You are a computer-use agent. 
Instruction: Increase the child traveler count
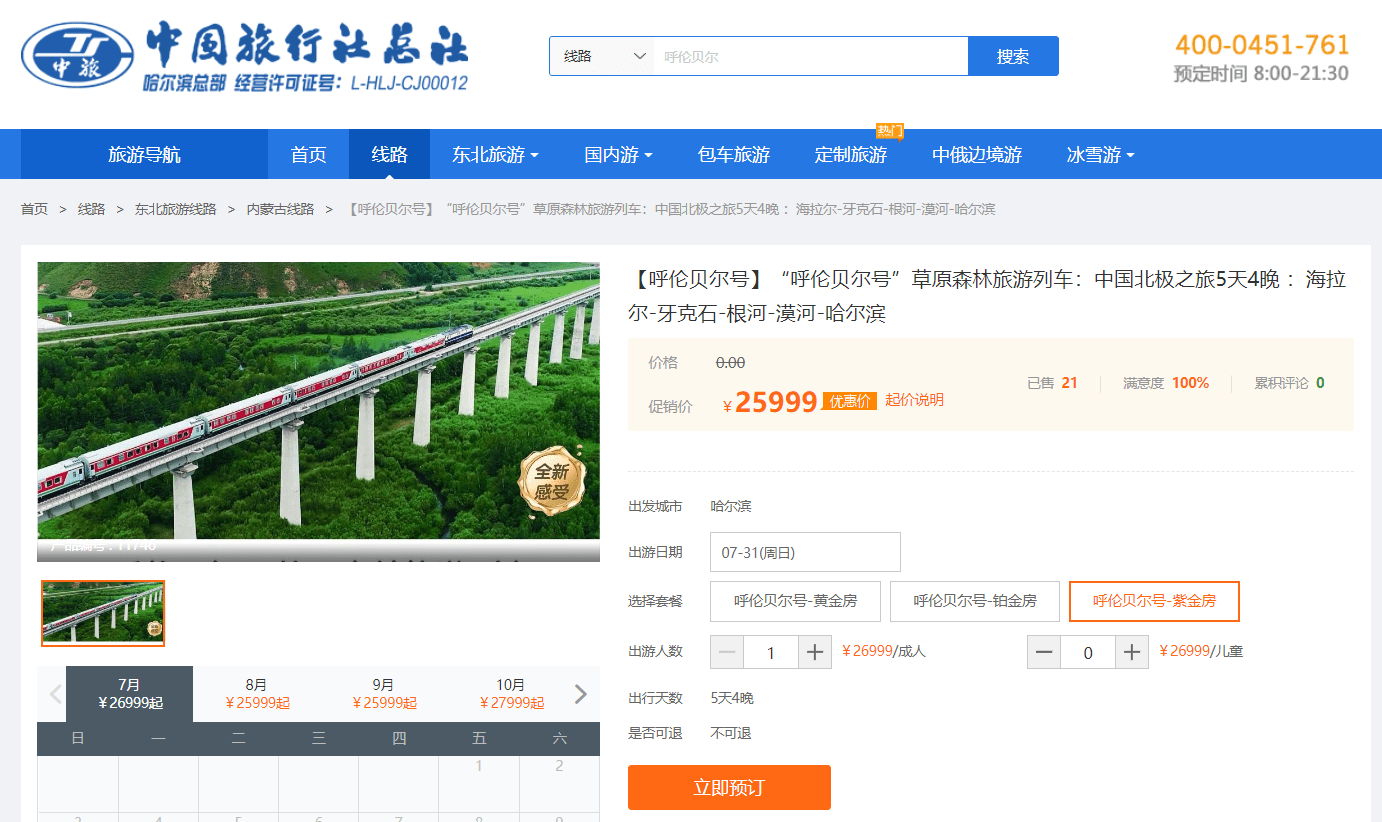(1132, 652)
